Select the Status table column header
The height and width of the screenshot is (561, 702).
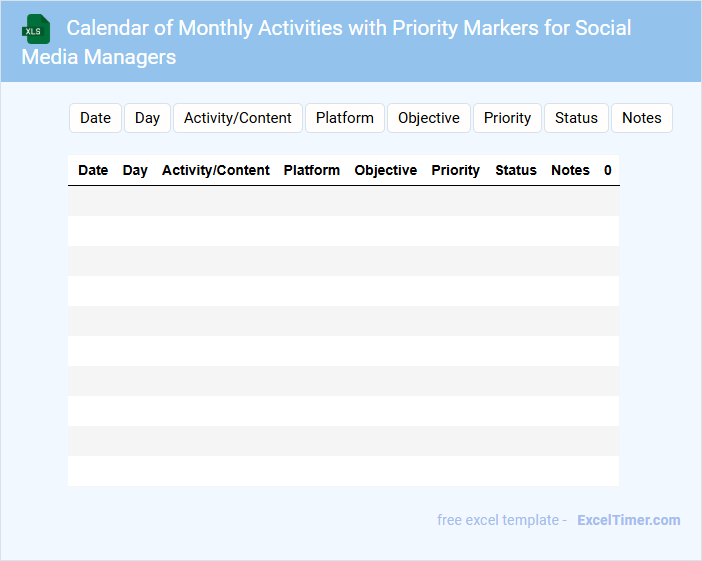(x=516, y=170)
